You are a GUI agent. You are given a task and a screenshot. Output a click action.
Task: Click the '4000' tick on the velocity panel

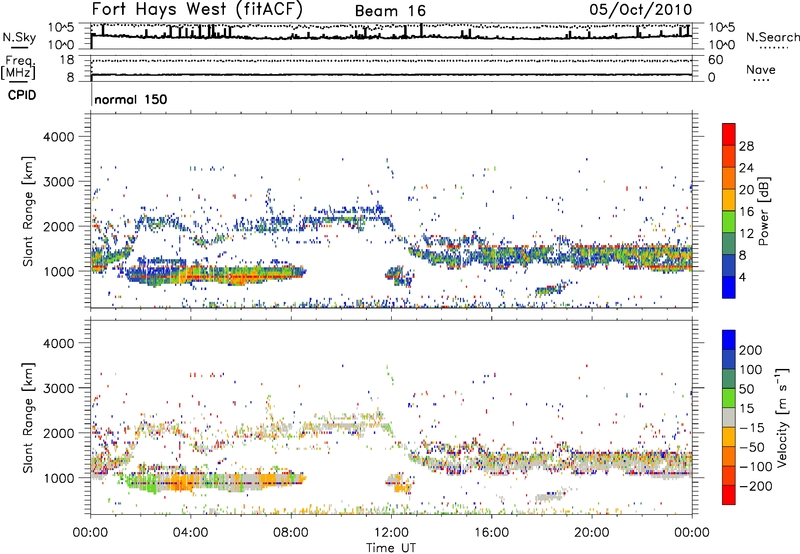click(x=59, y=343)
